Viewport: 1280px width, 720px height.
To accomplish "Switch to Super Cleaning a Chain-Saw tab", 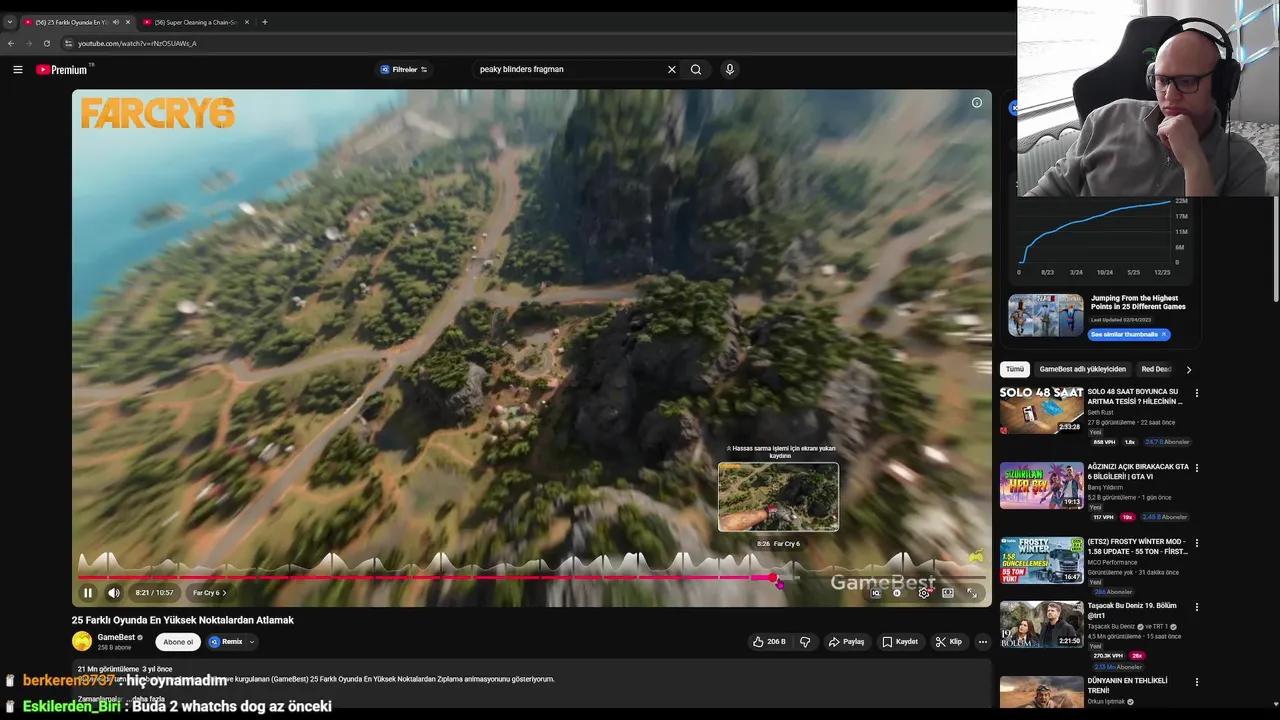I will 195,22.
